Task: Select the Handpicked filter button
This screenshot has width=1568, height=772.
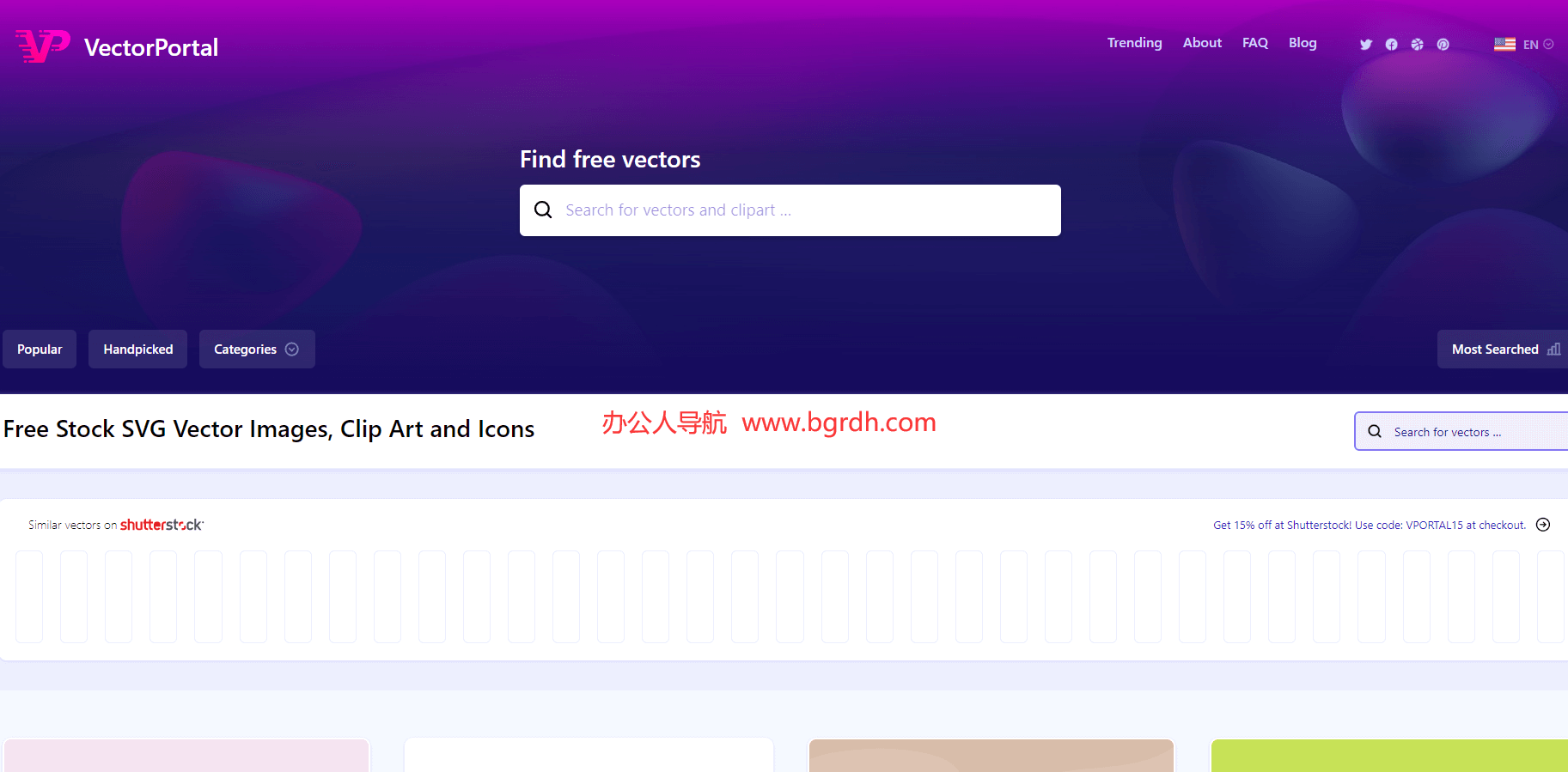Action: point(137,350)
